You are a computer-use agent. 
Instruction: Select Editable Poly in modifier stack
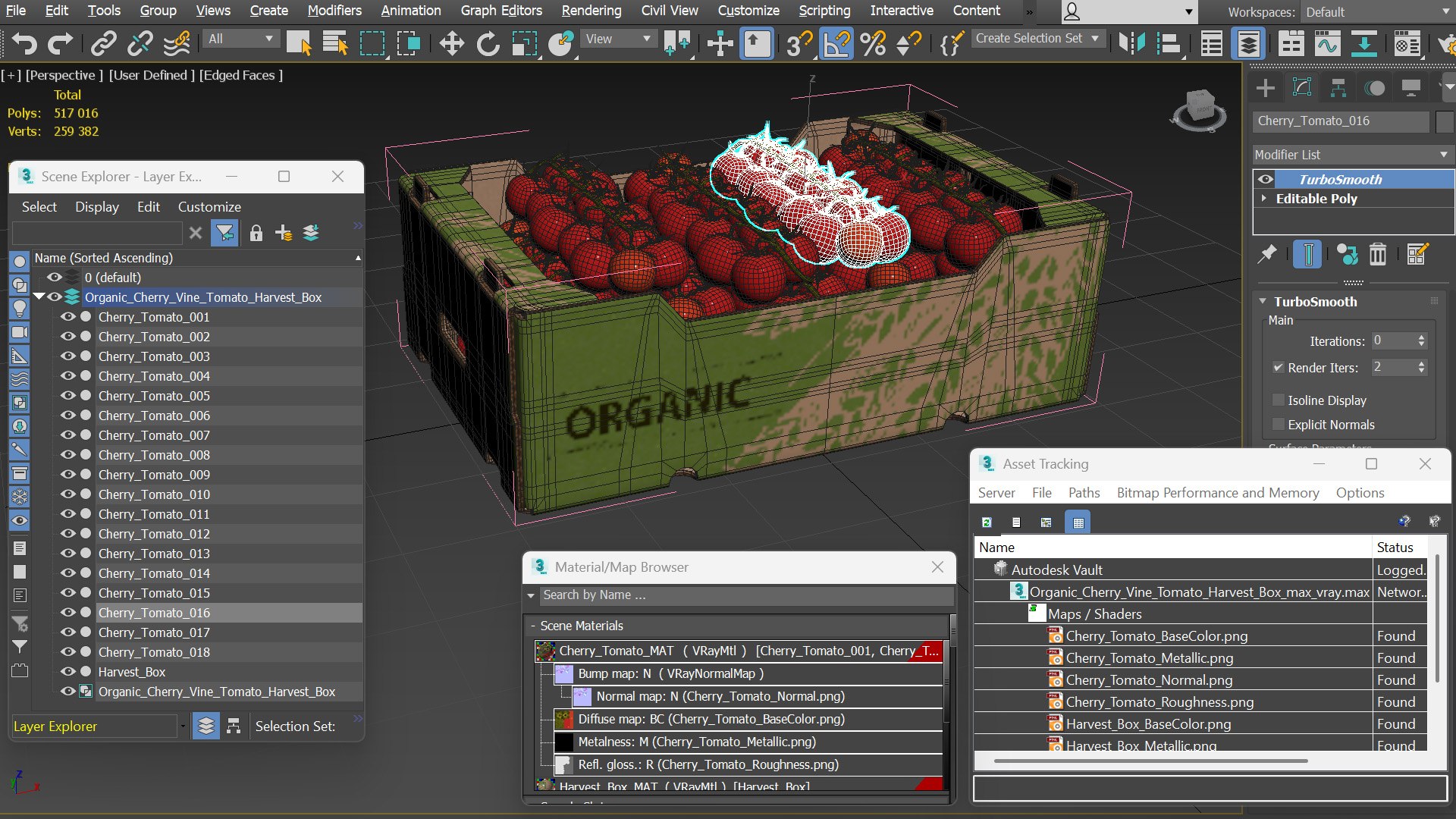click(1316, 199)
